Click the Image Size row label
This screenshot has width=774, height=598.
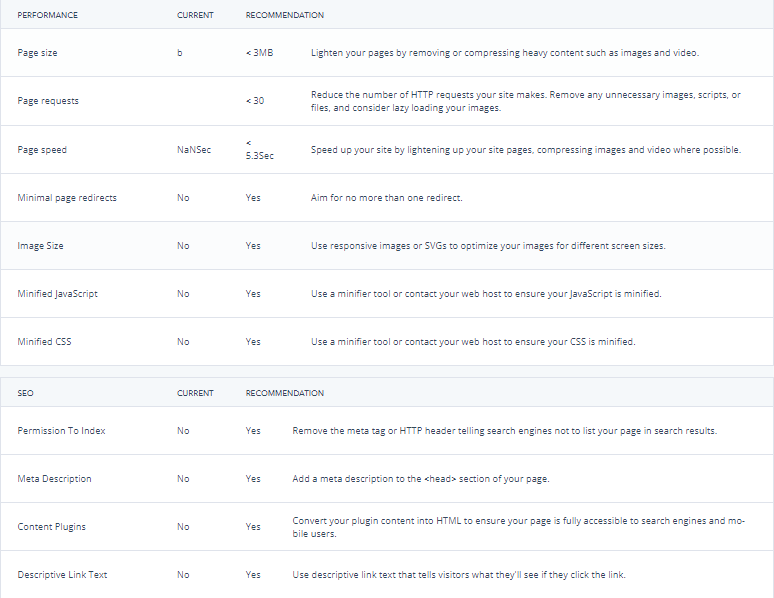tap(40, 245)
